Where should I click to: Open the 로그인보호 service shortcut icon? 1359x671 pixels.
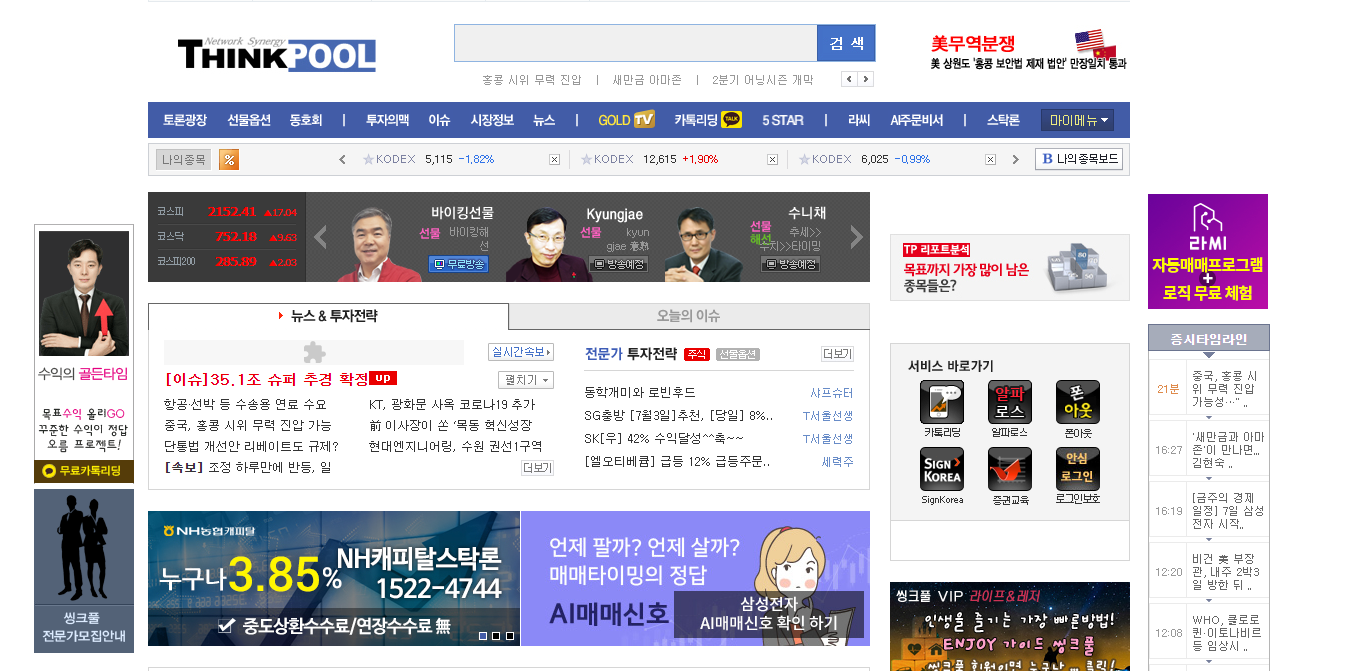pos(1077,469)
